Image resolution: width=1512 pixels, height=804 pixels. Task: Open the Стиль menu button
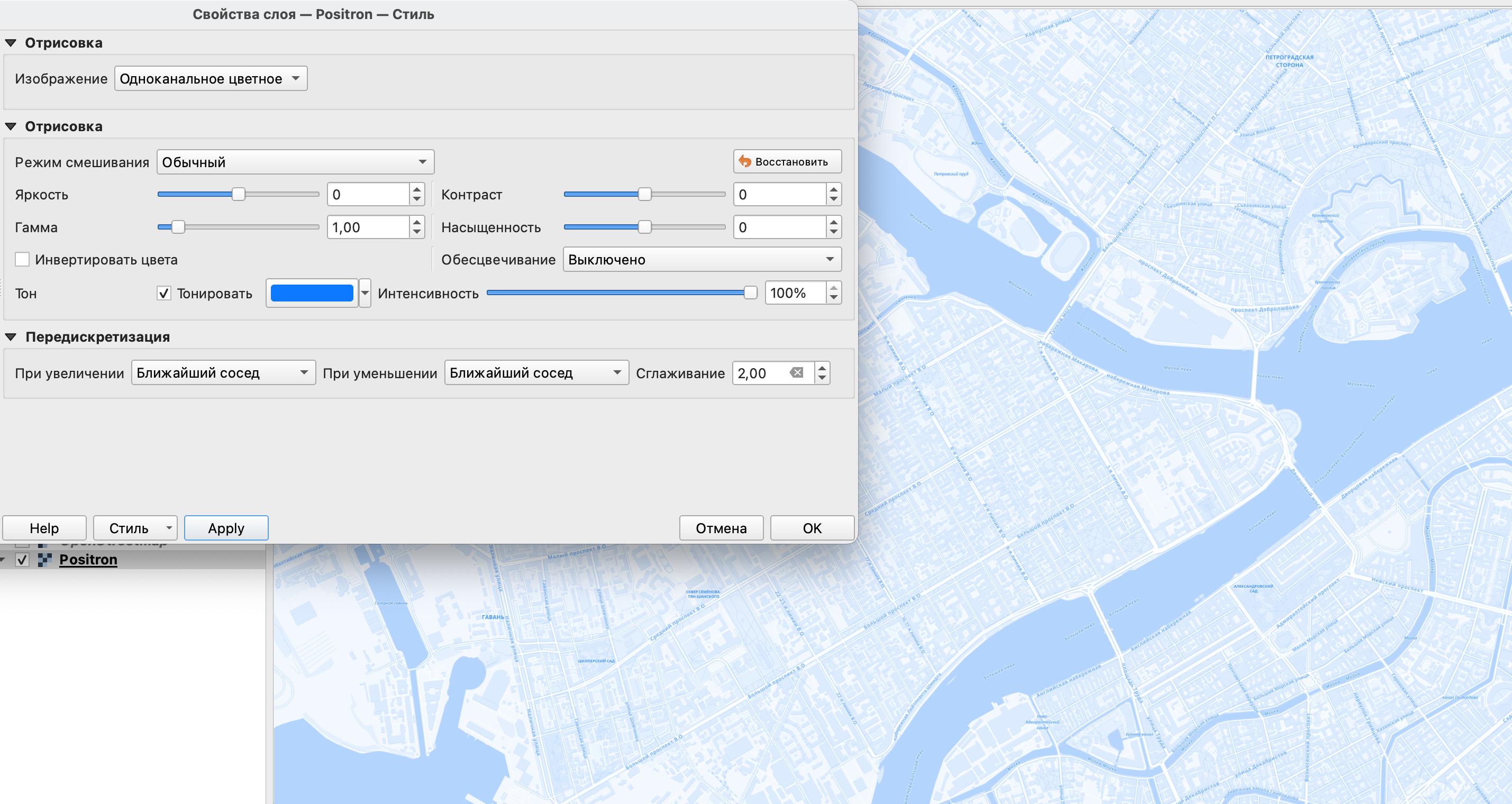(135, 528)
